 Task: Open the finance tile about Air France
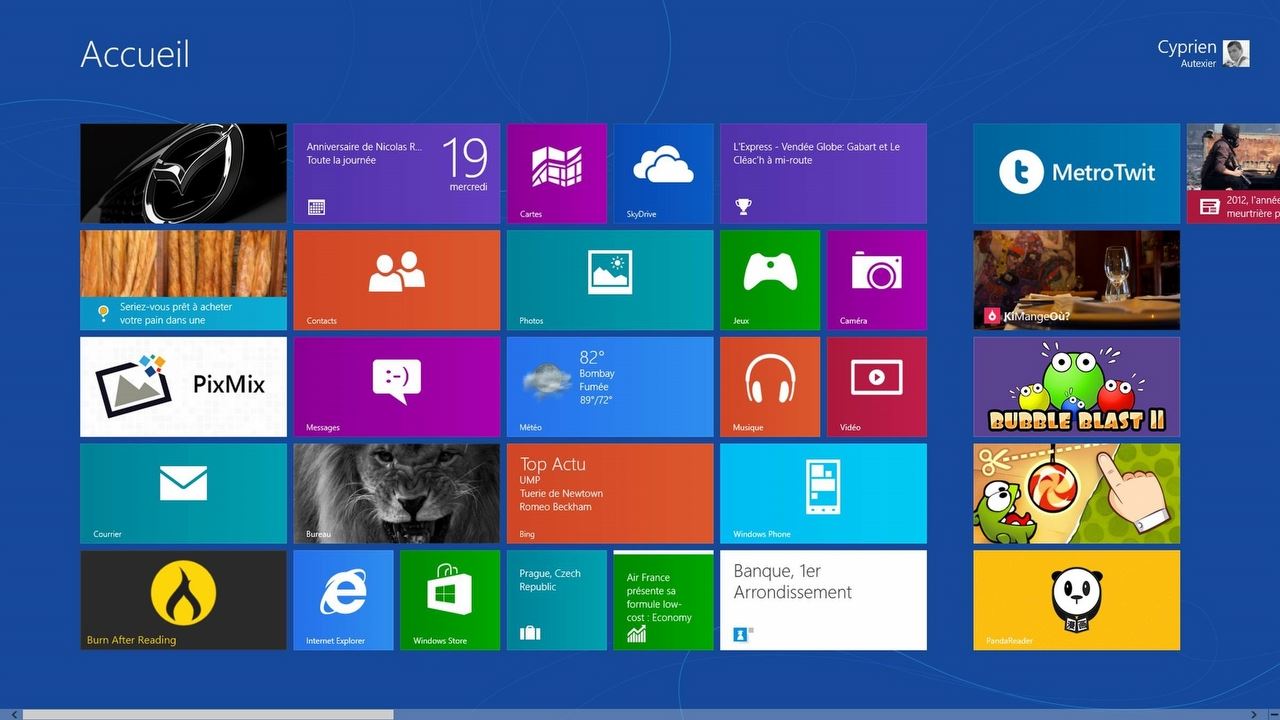pos(663,600)
